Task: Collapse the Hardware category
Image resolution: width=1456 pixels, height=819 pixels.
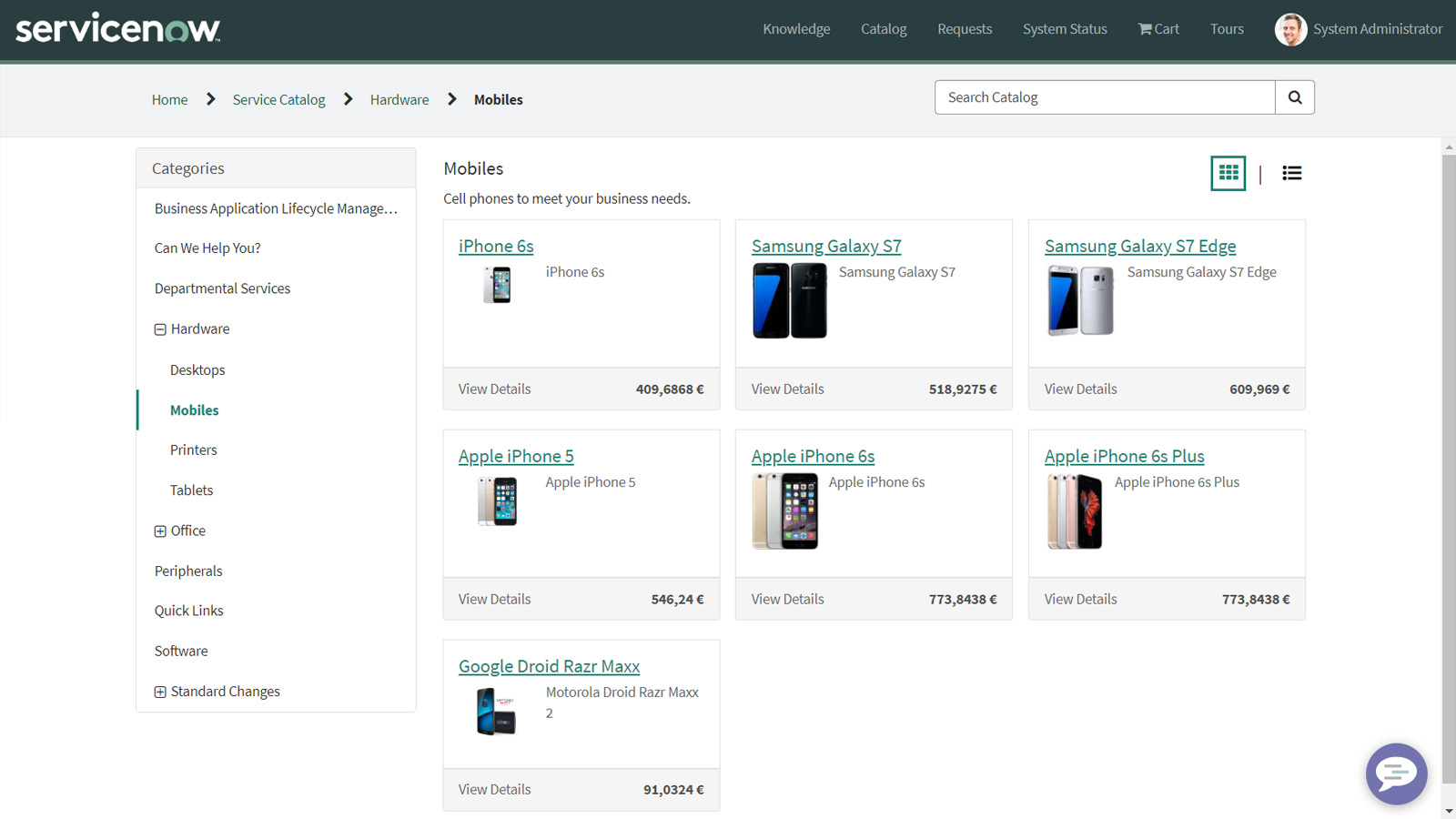Action: tap(160, 329)
